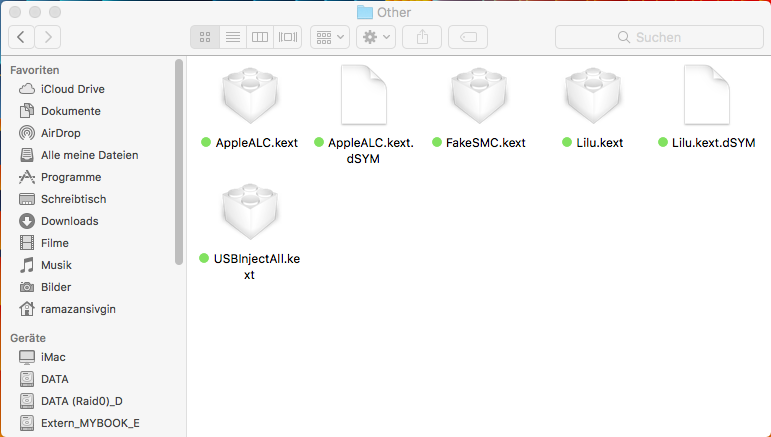The height and width of the screenshot is (437, 771).
Task: Select the USBInjectAll.kext brick icon
Action: (x=250, y=211)
